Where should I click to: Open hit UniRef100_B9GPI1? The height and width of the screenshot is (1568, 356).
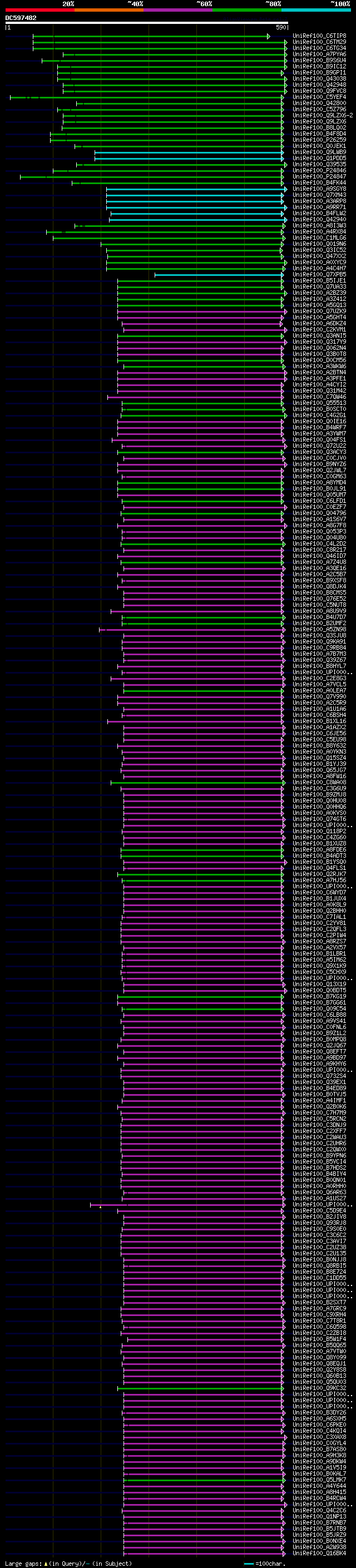319,72
